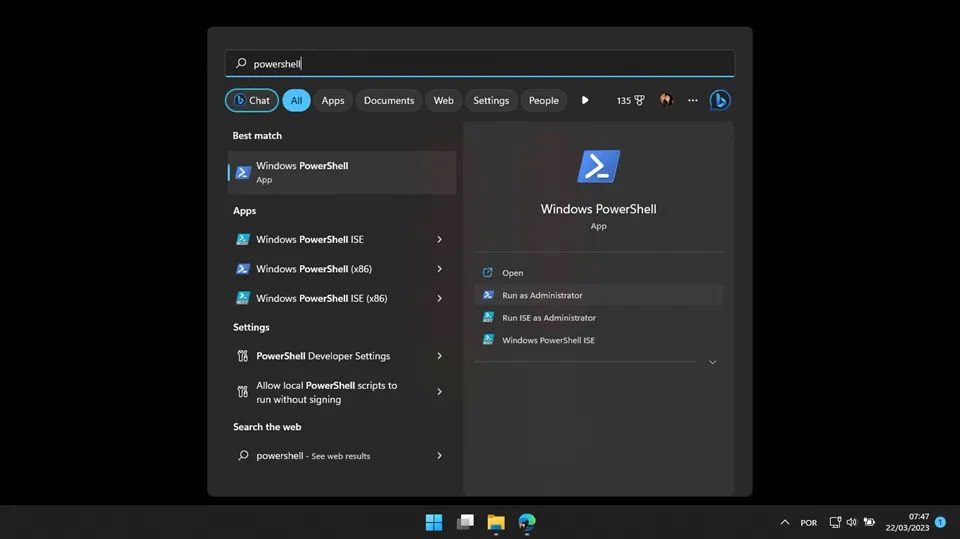Screen dimensions: 960x539
Task: Switch to the Apps filter tab
Action: pyautogui.click(x=333, y=100)
